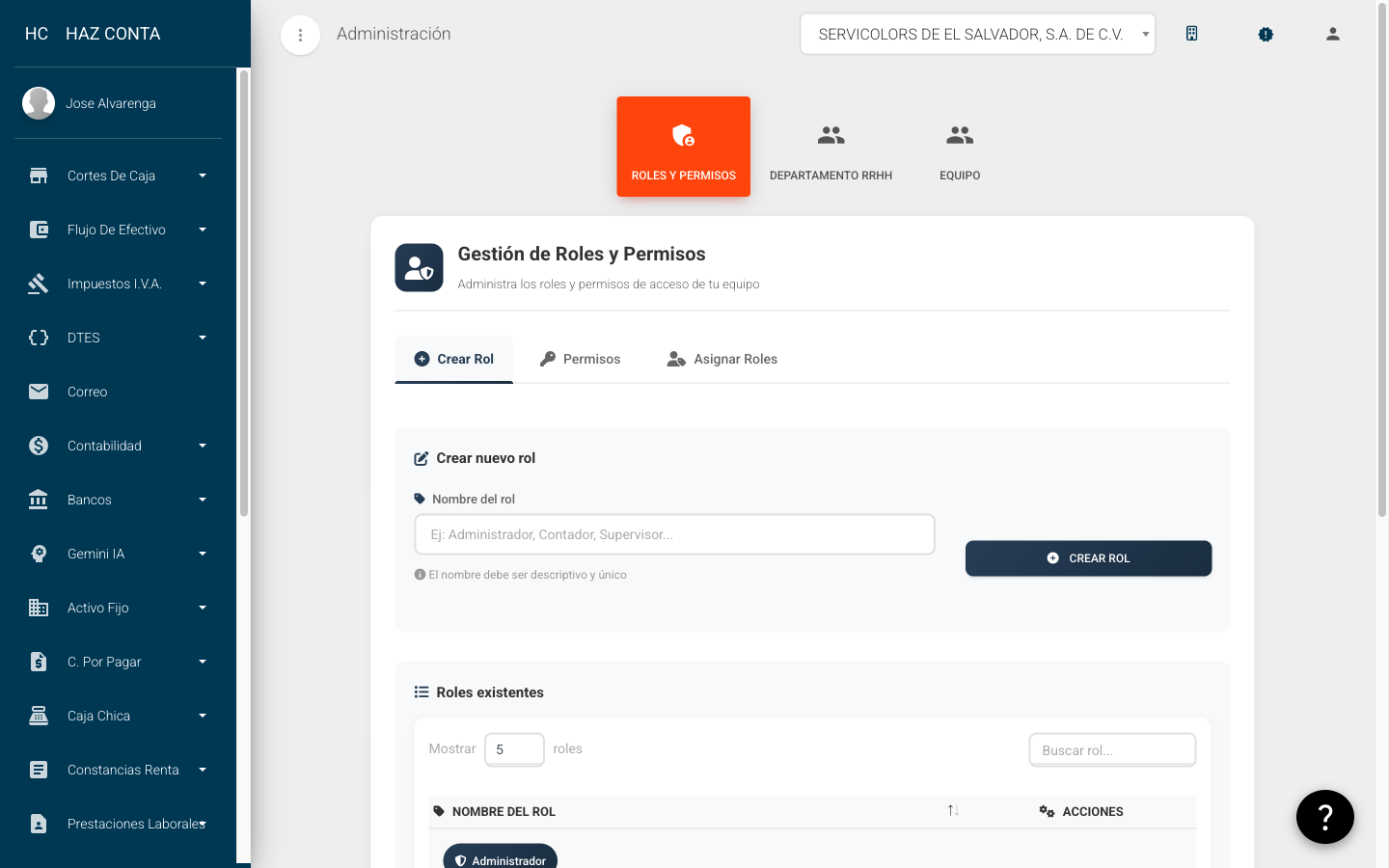Select the Crear Rol tab
Image resolution: width=1389 pixels, height=868 pixels.
pos(454,359)
